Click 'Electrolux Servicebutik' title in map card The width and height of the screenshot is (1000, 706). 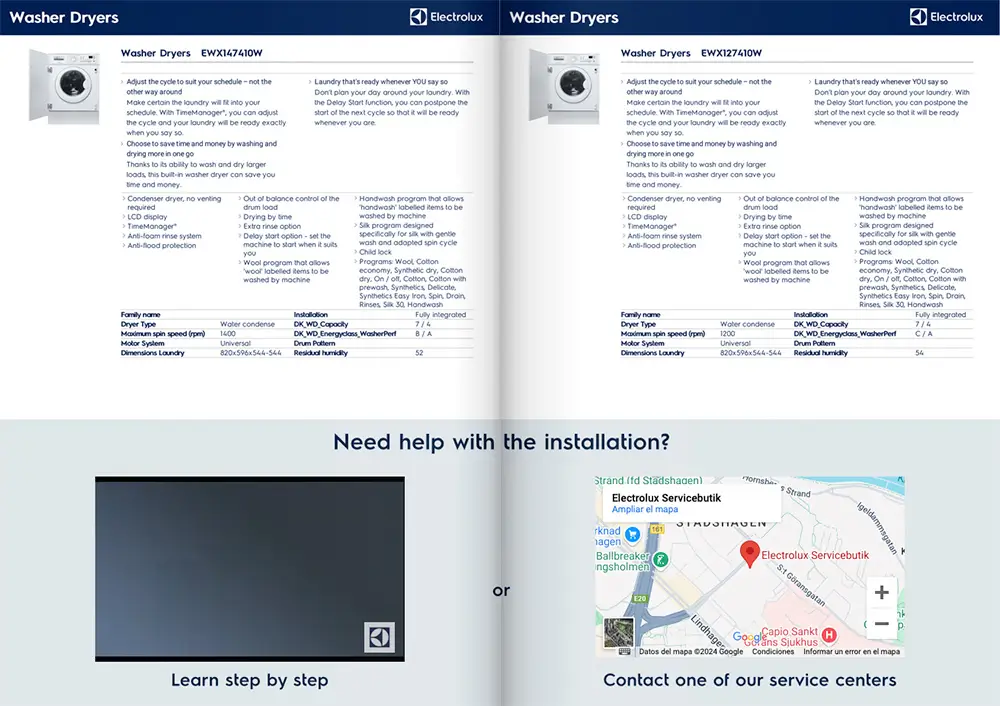click(666, 497)
